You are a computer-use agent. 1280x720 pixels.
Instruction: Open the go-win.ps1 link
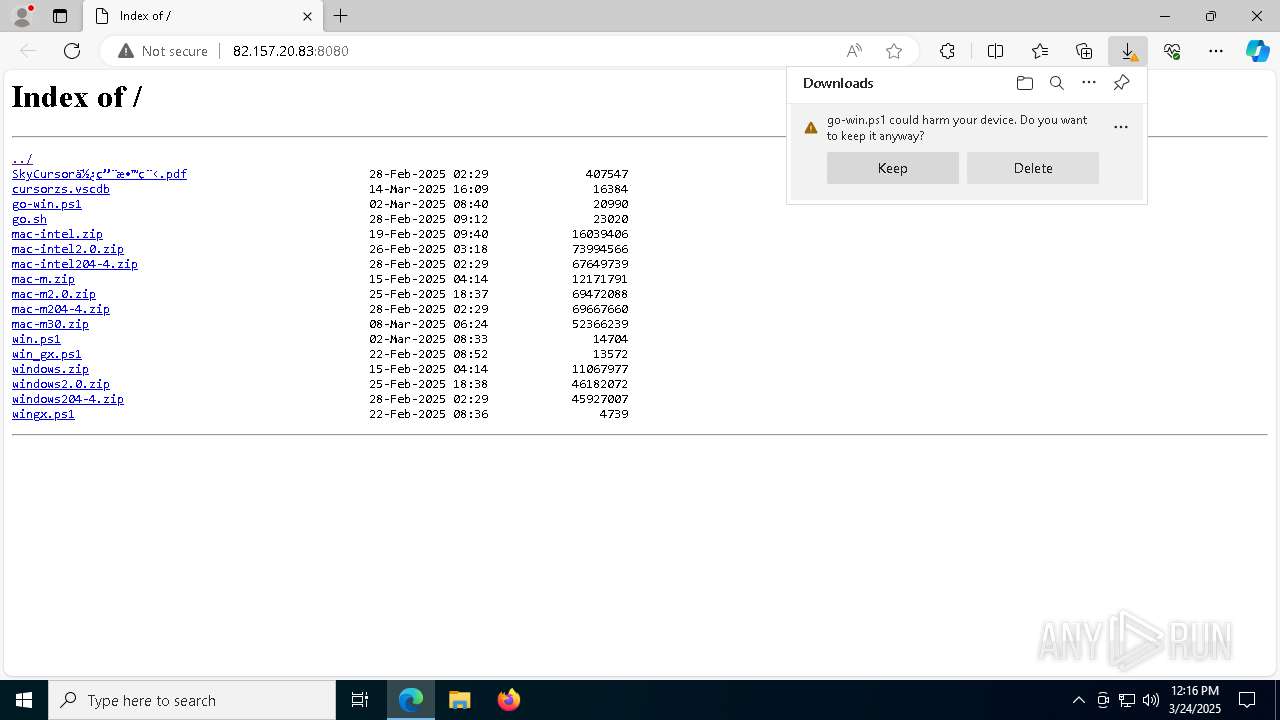(x=47, y=204)
